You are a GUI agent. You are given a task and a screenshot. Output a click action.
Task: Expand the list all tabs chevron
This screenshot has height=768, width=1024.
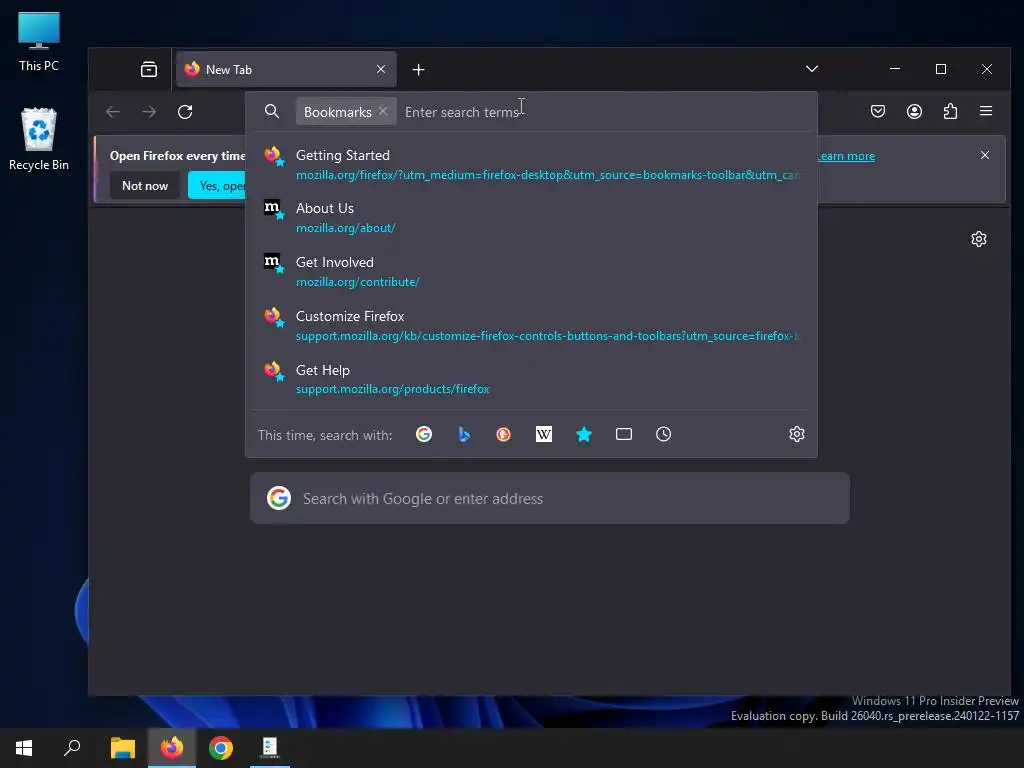(x=812, y=69)
